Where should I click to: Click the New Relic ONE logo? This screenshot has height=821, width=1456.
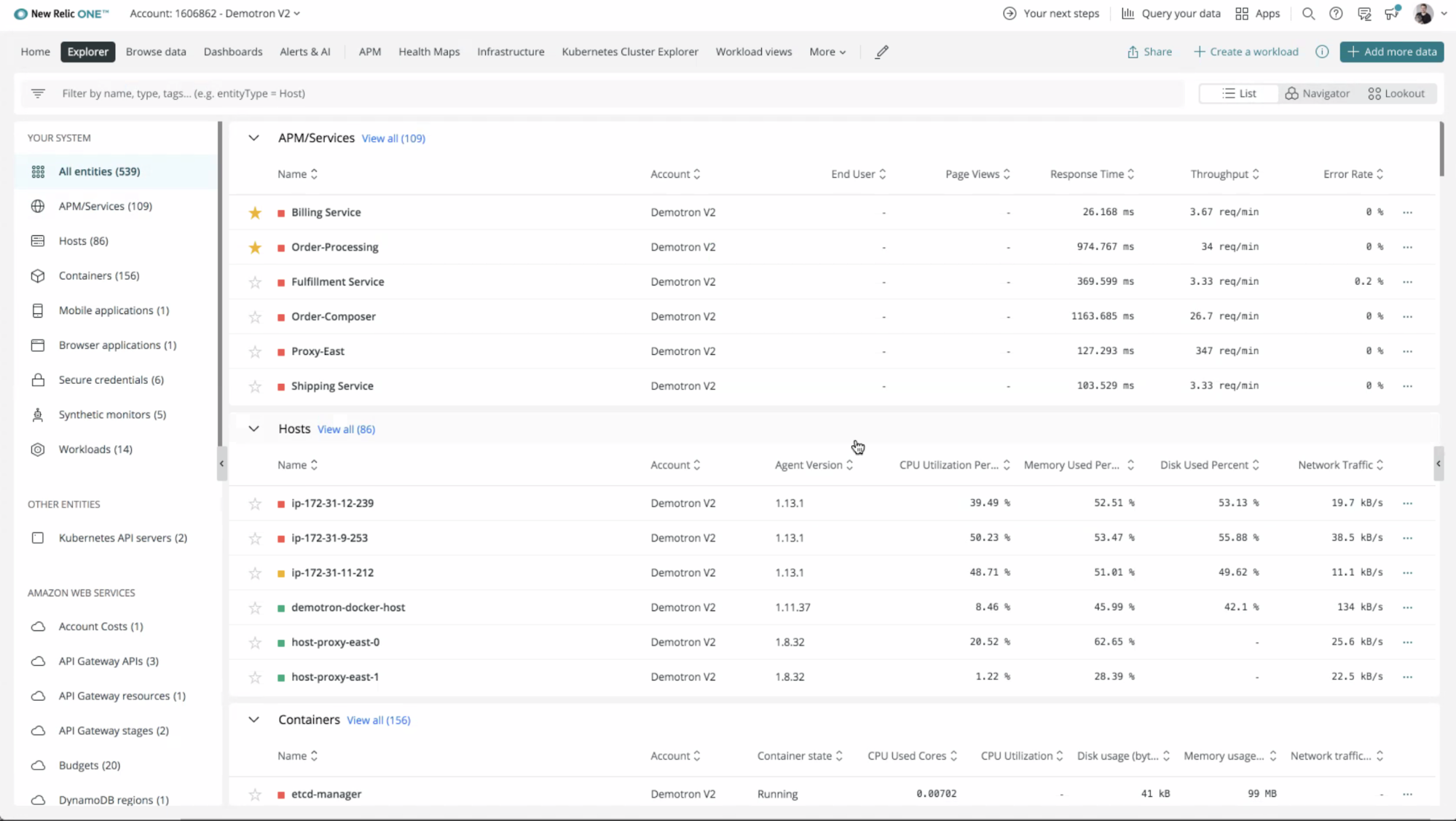click(62, 14)
